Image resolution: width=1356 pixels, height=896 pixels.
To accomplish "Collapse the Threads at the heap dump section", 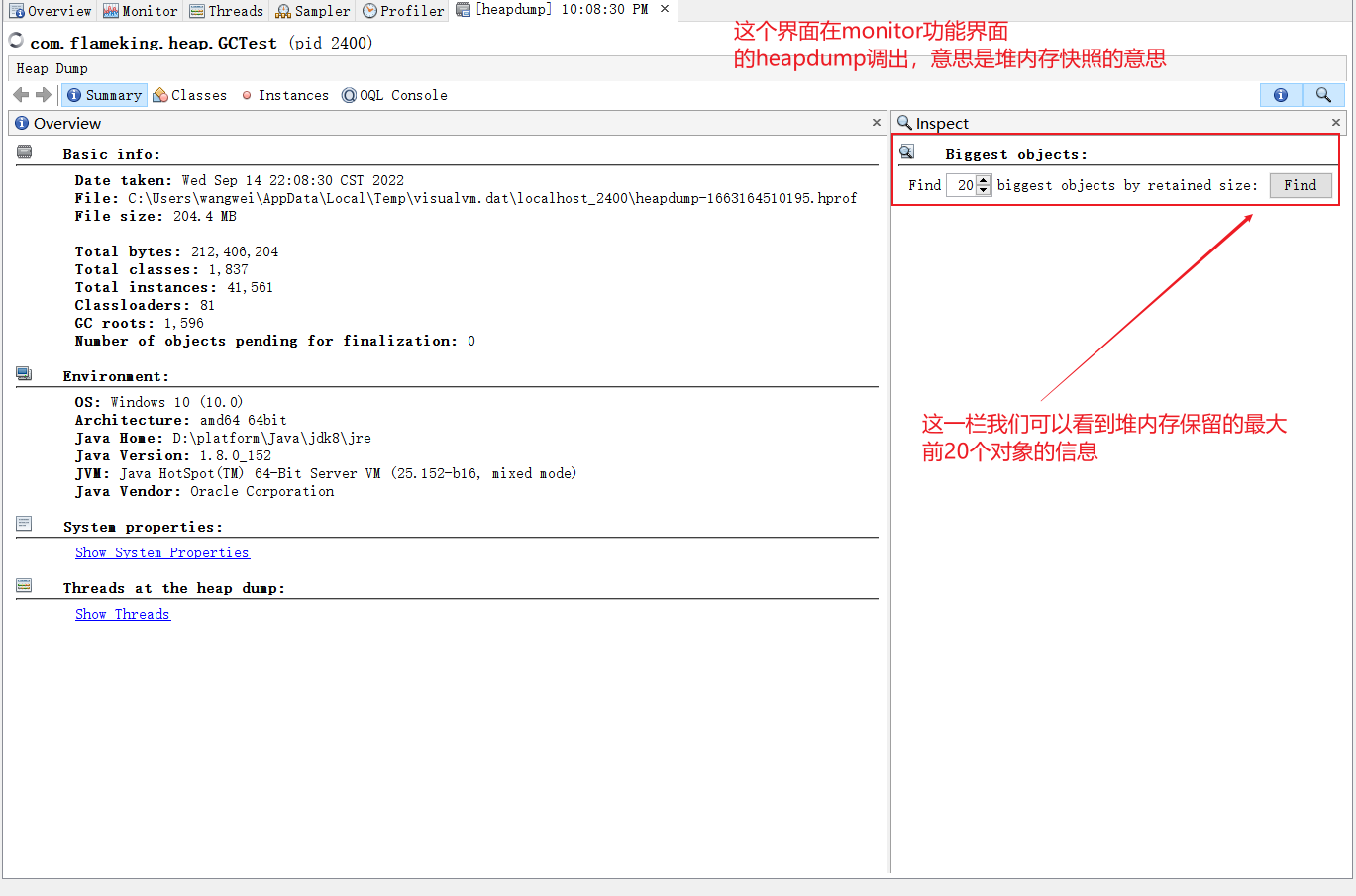I will [23, 584].
